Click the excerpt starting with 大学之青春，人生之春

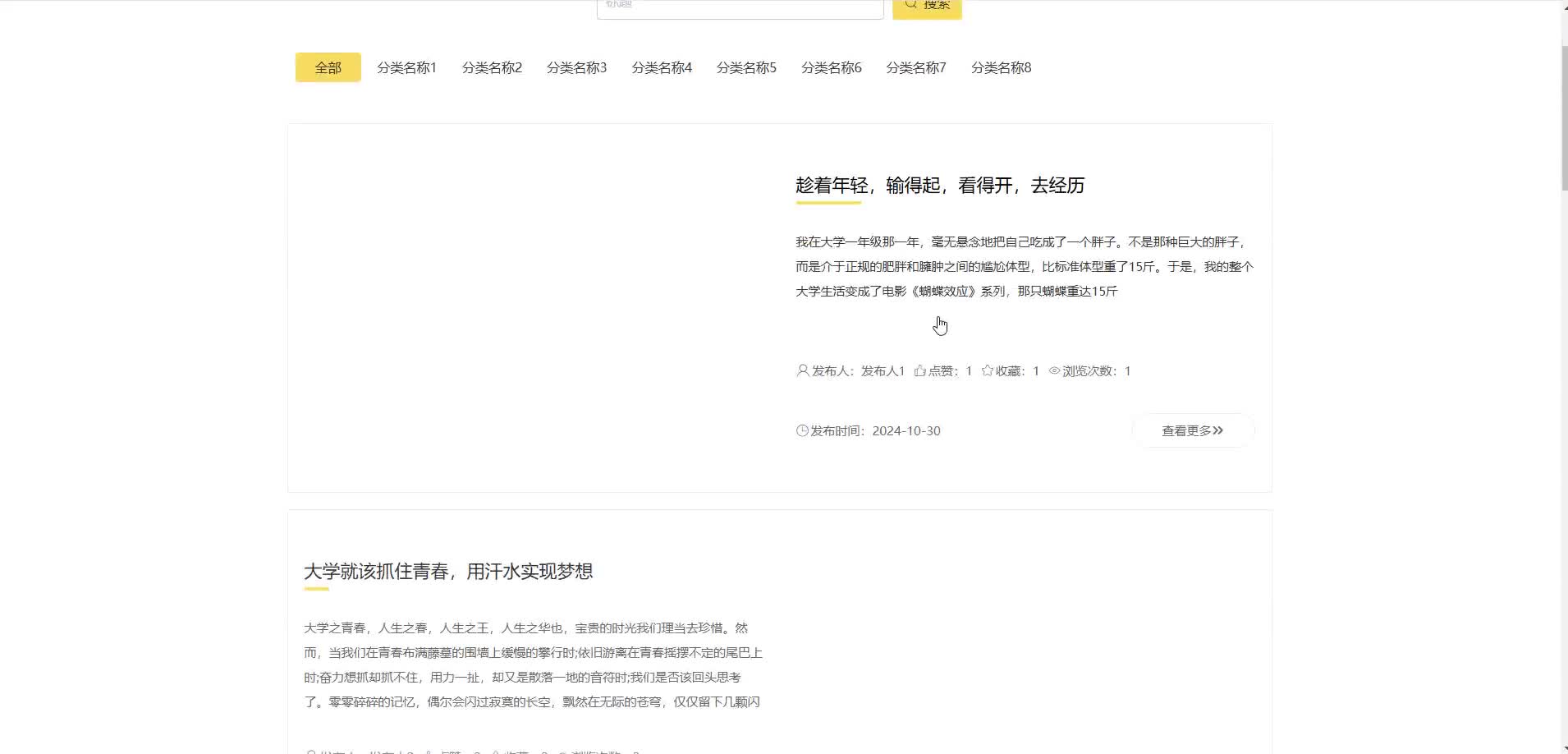pyautogui.click(x=534, y=664)
